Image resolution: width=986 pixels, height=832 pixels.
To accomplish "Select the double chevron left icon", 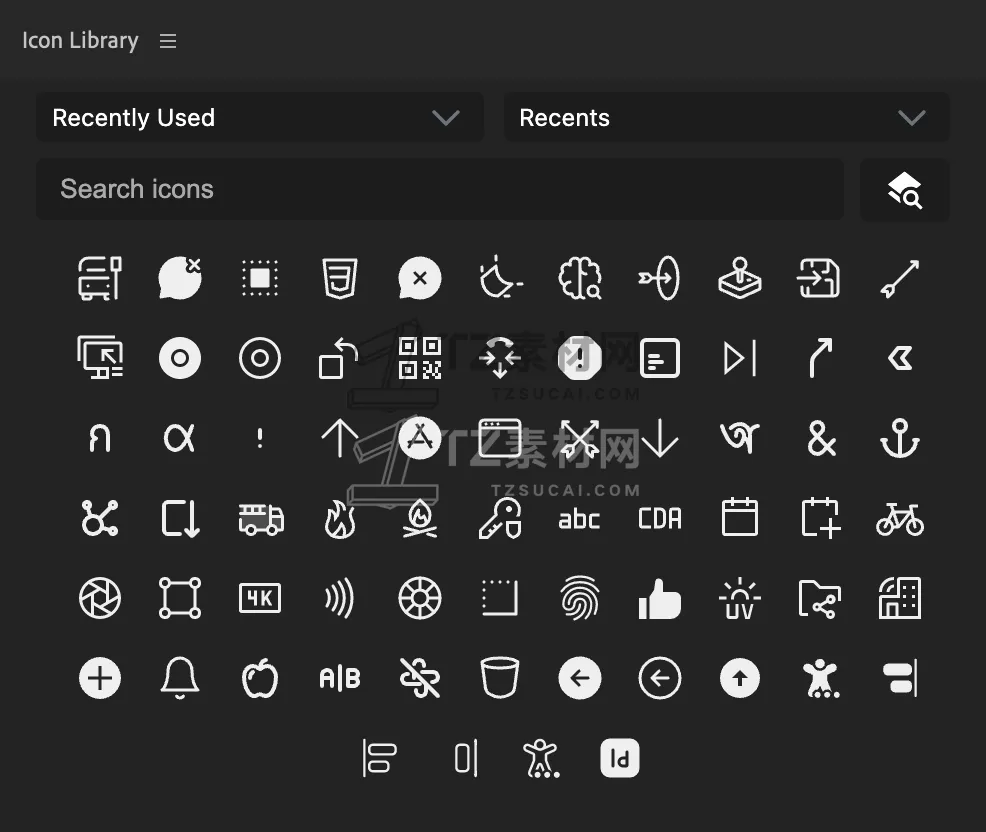I will [900, 358].
